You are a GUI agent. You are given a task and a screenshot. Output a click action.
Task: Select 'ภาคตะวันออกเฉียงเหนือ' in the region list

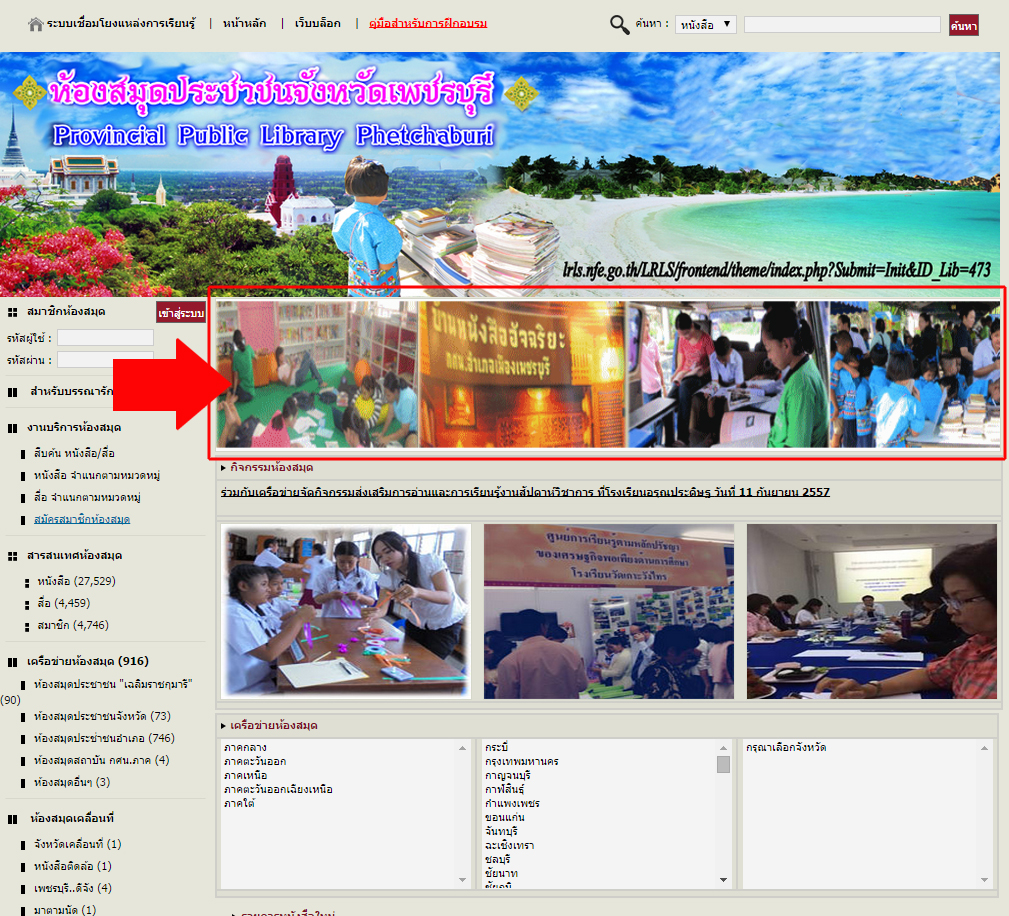coord(278,790)
